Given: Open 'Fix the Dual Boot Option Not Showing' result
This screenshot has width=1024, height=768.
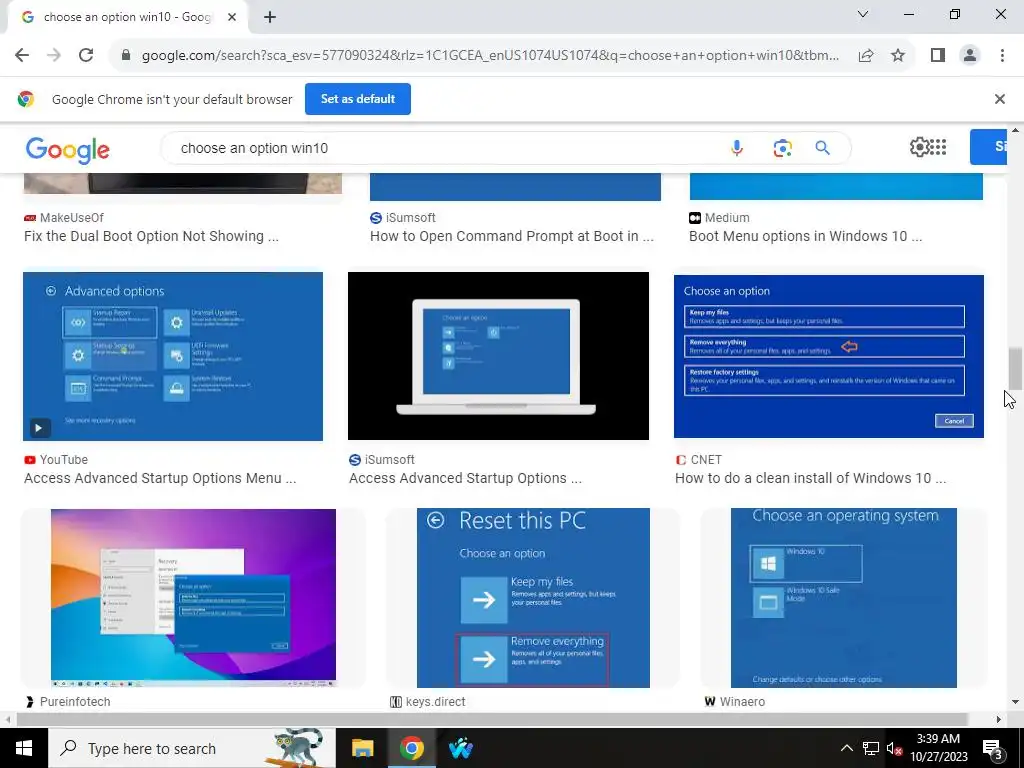Looking at the screenshot, I should tap(152, 236).
